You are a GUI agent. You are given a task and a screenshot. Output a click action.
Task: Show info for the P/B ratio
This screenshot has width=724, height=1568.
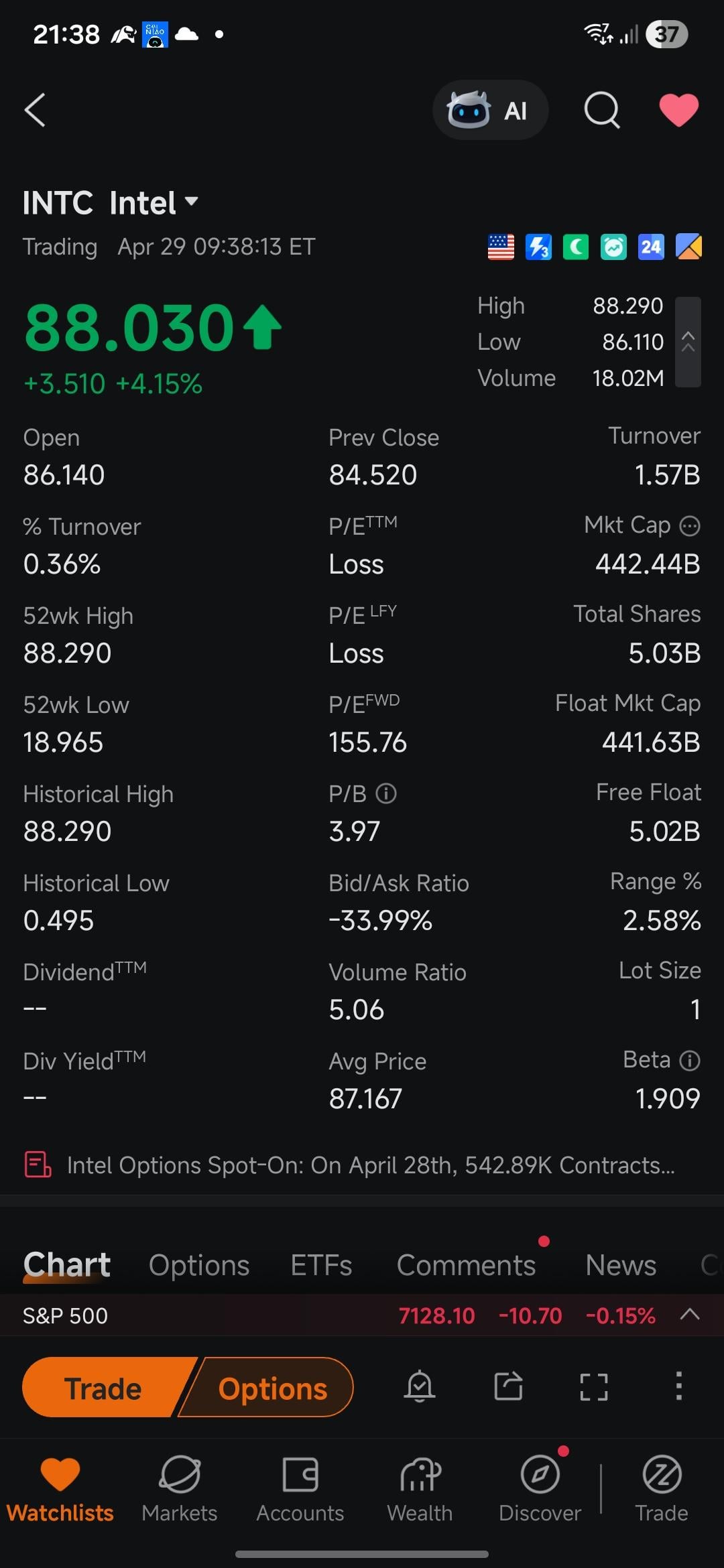pos(386,794)
